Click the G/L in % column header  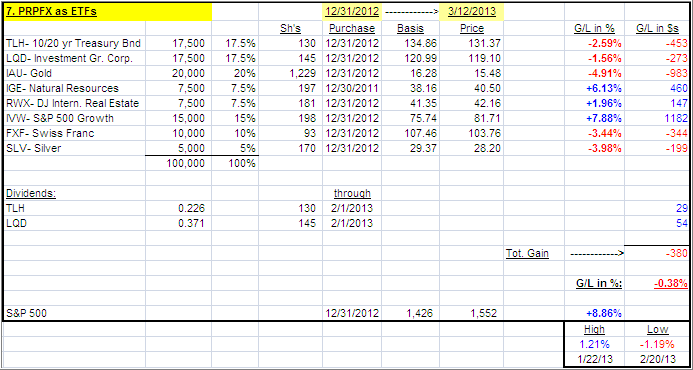(594, 28)
